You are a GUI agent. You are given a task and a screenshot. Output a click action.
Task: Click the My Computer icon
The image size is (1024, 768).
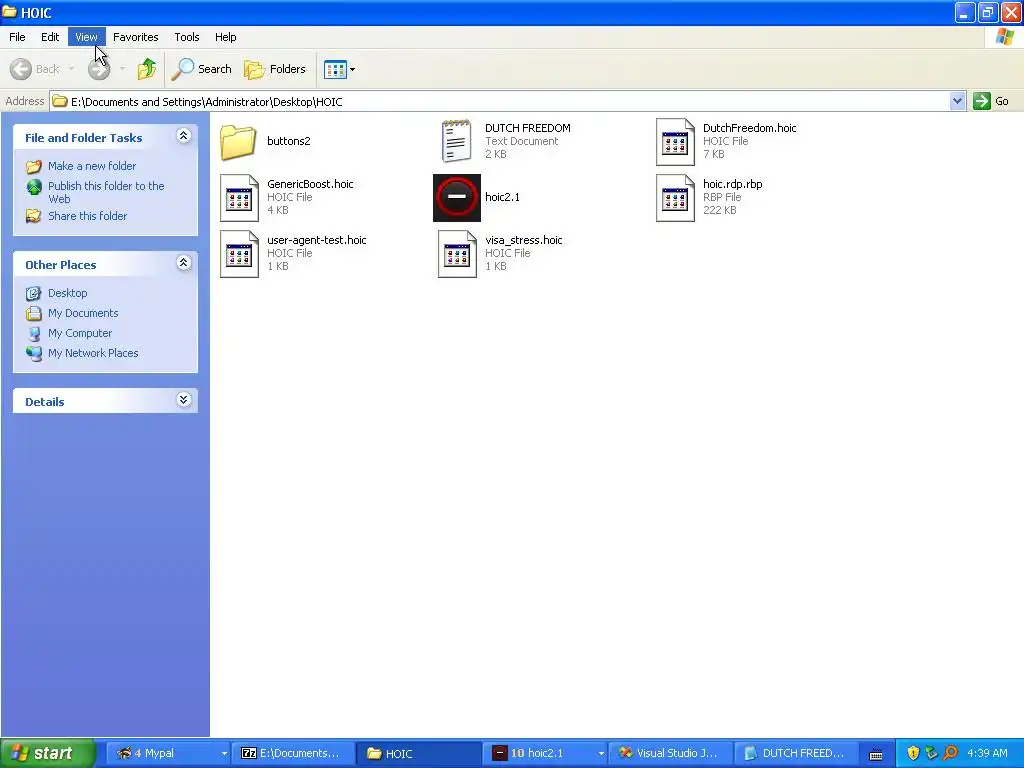[x=34, y=333]
